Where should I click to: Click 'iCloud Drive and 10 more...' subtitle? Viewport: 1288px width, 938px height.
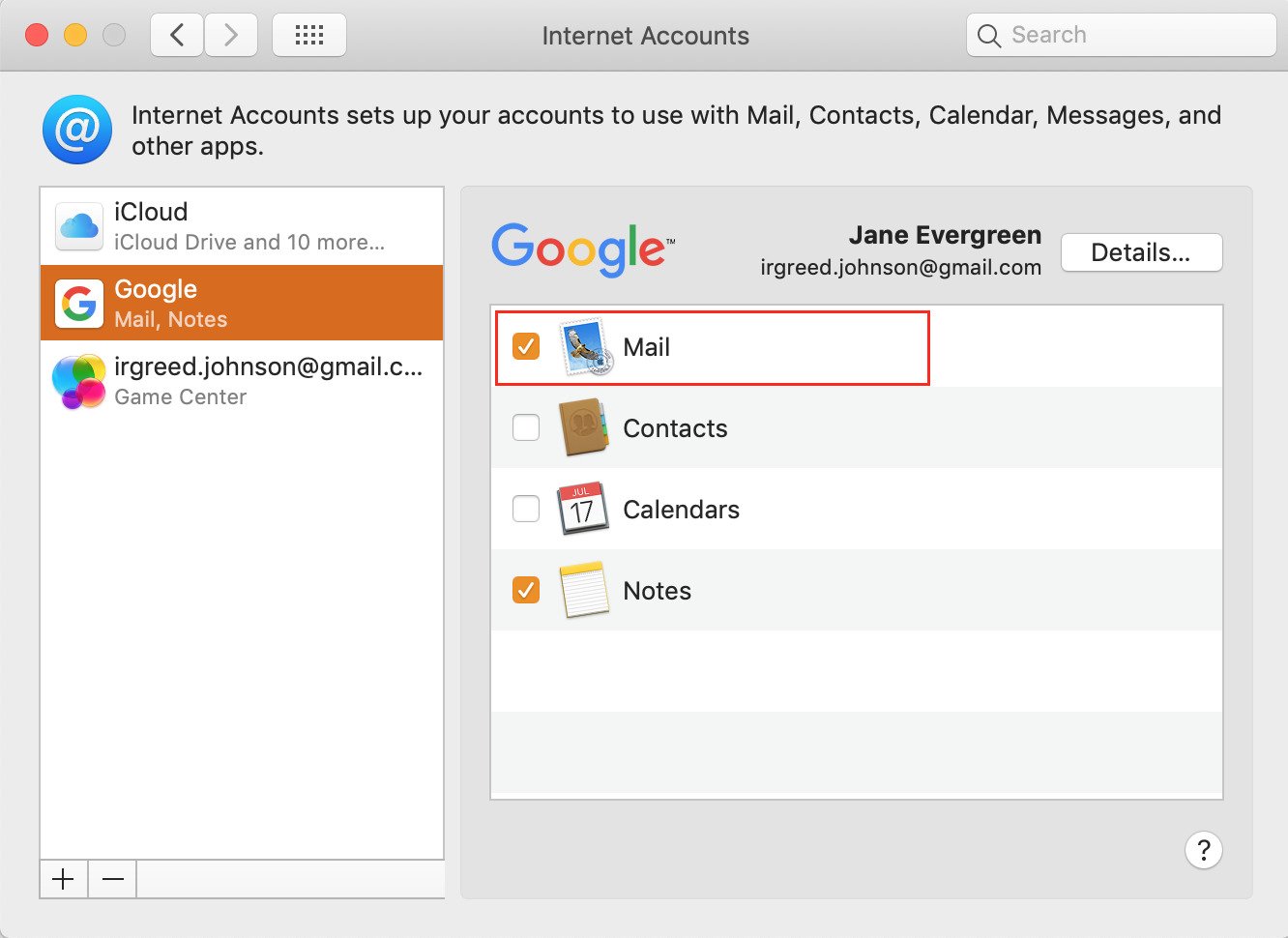click(x=249, y=243)
